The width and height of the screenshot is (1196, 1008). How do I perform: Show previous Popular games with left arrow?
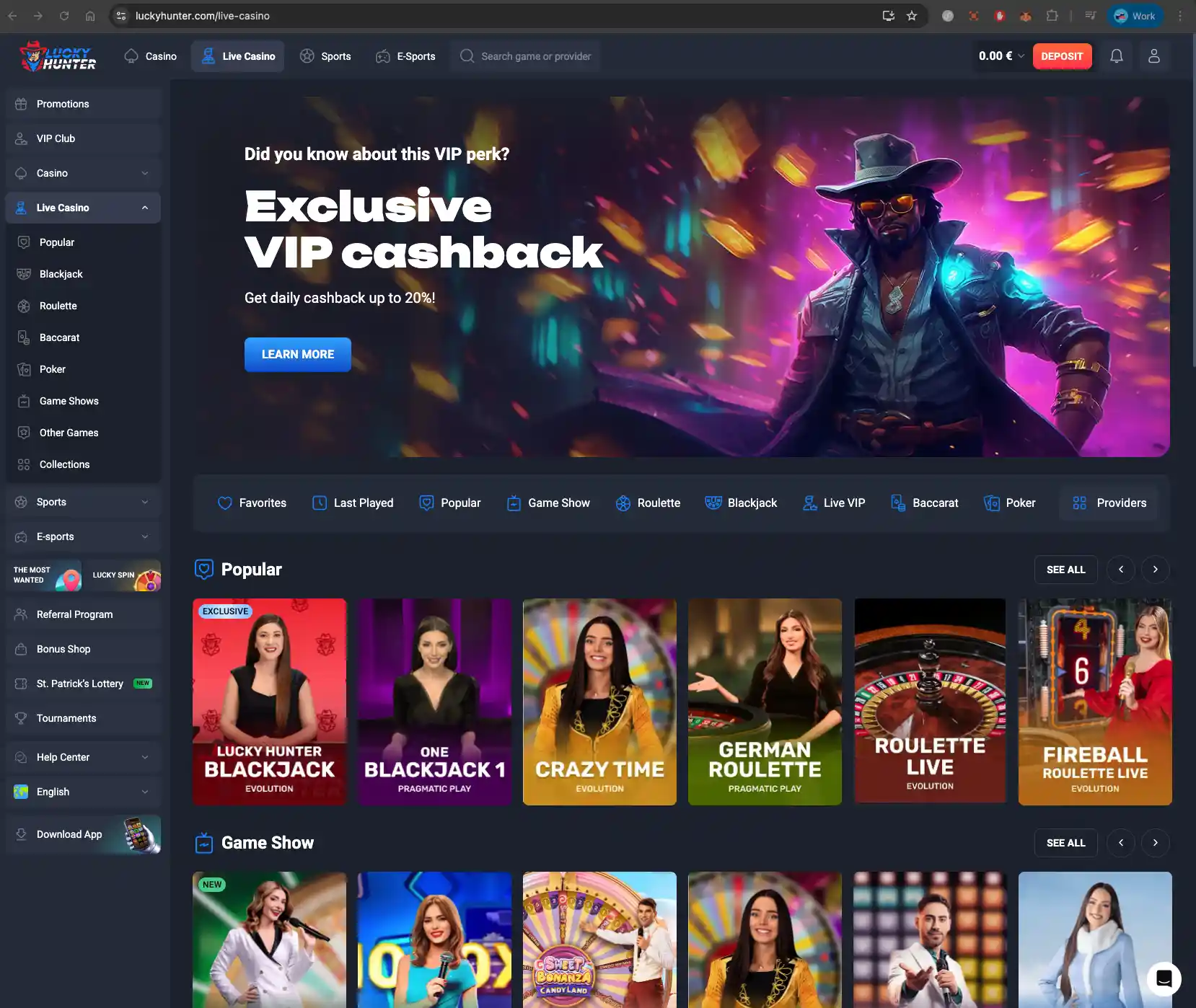(x=1120, y=570)
